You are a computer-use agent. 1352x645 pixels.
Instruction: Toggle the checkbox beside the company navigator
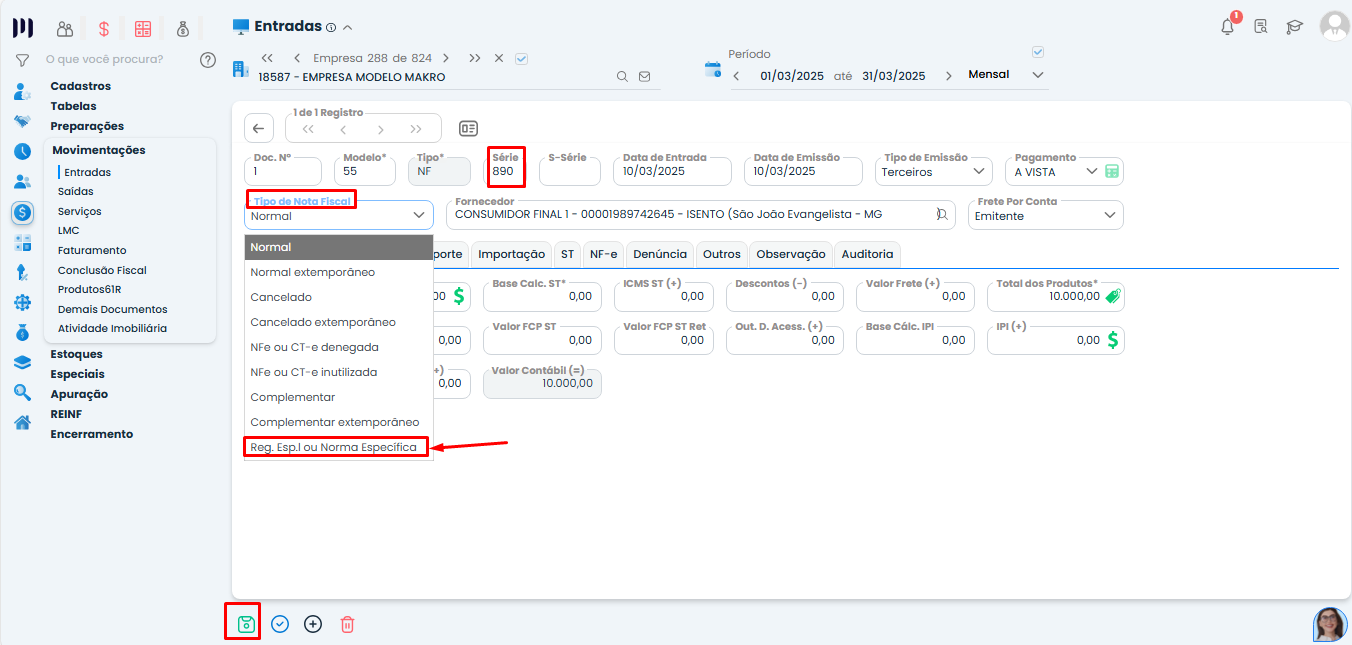pyautogui.click(x=521, y=58)
